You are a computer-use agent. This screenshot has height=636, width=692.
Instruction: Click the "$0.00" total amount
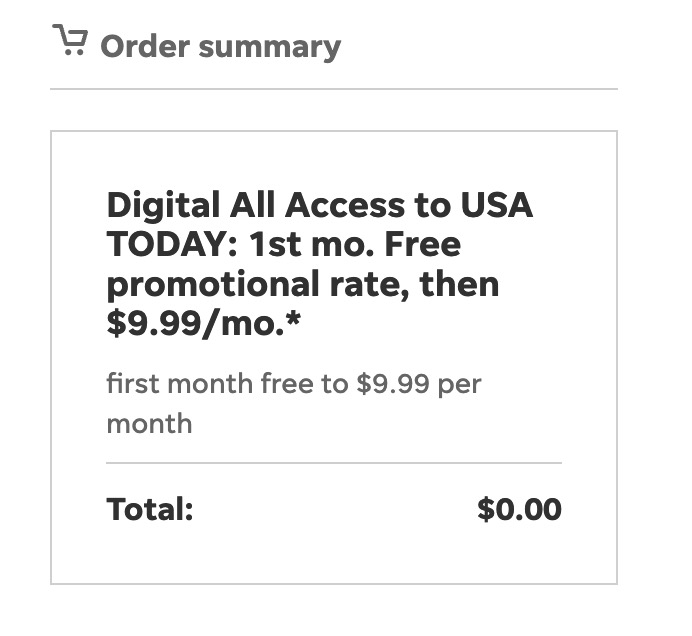point(519,509)
